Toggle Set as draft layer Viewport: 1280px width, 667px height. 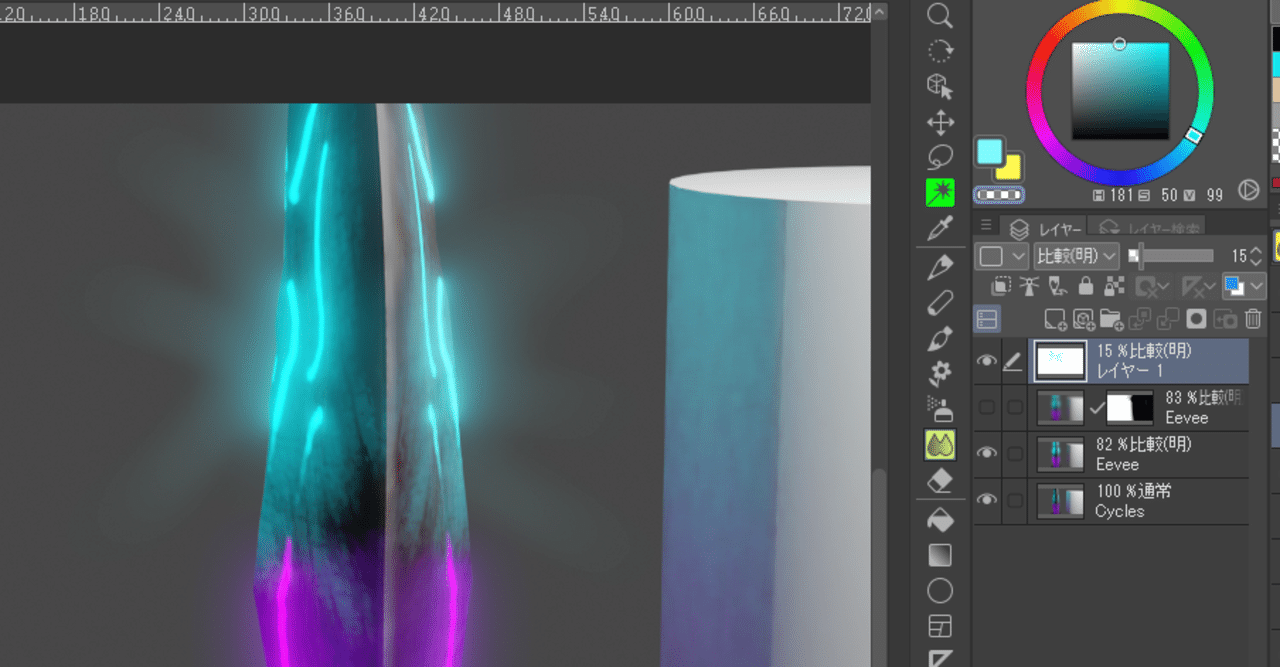(1057, 286)
